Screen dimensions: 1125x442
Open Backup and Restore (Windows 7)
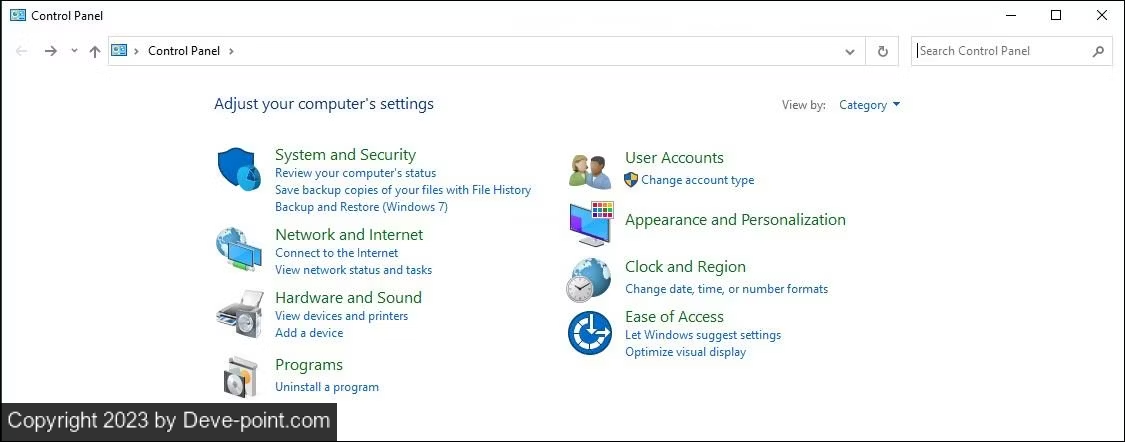(x=362, y=207)
